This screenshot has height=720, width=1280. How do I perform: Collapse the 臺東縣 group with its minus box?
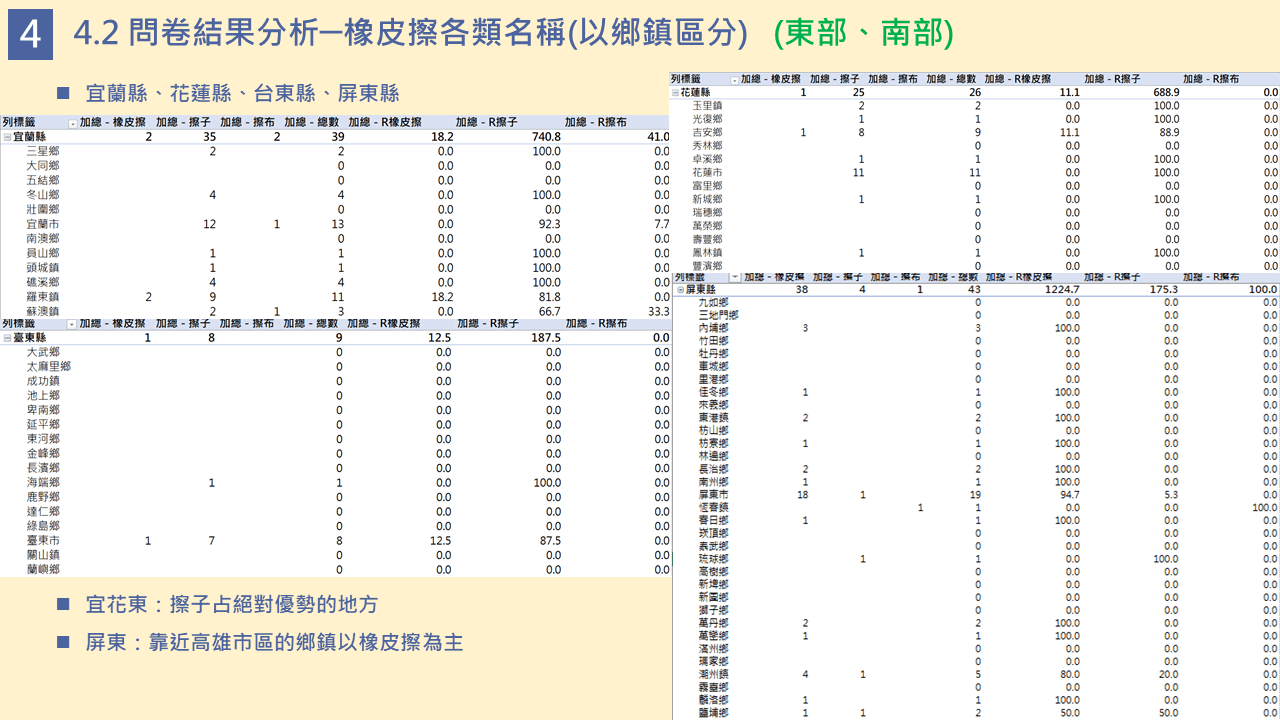coord(6,338)
